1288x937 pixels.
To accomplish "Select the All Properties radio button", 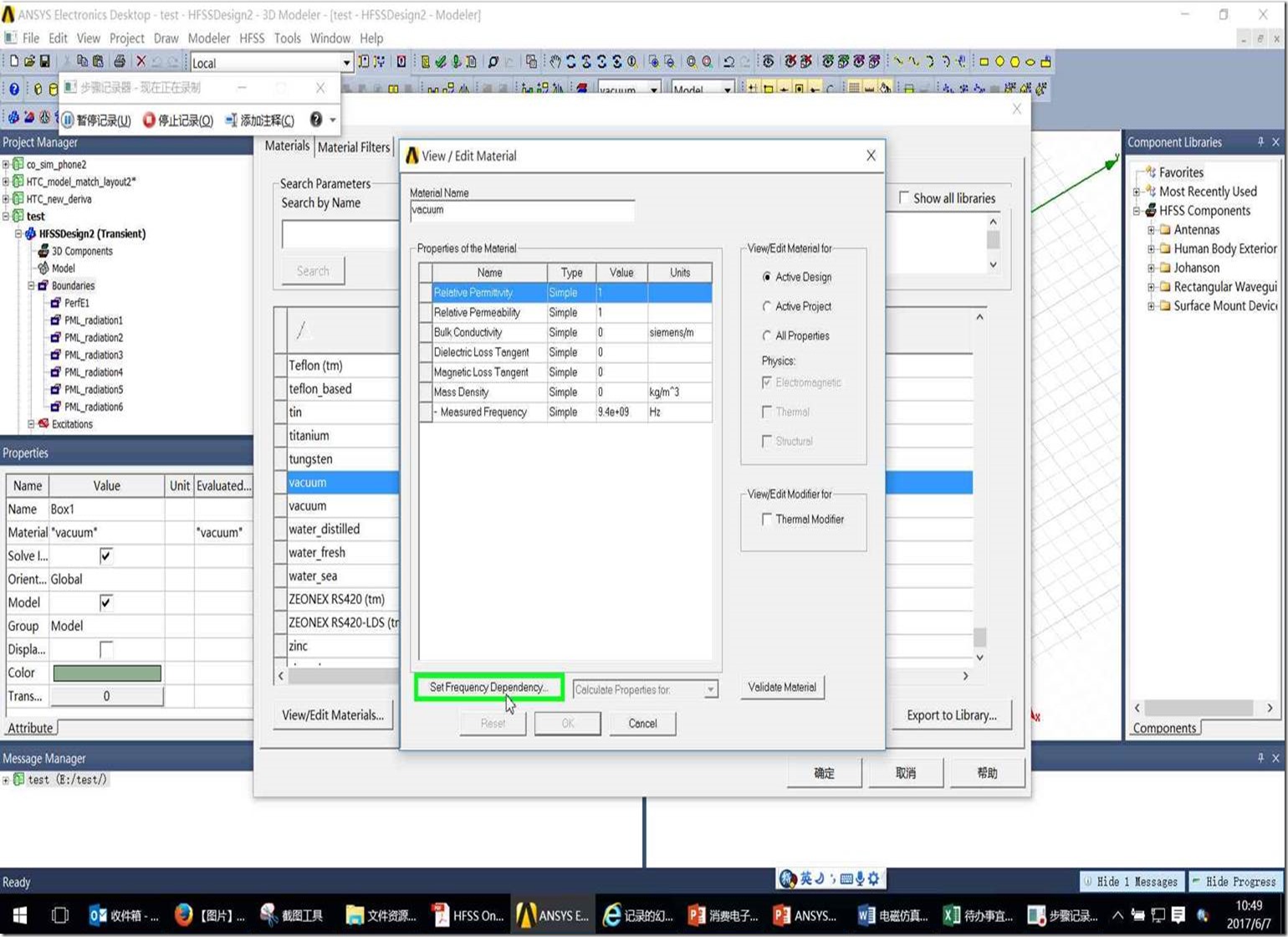I will coord(767,335).
